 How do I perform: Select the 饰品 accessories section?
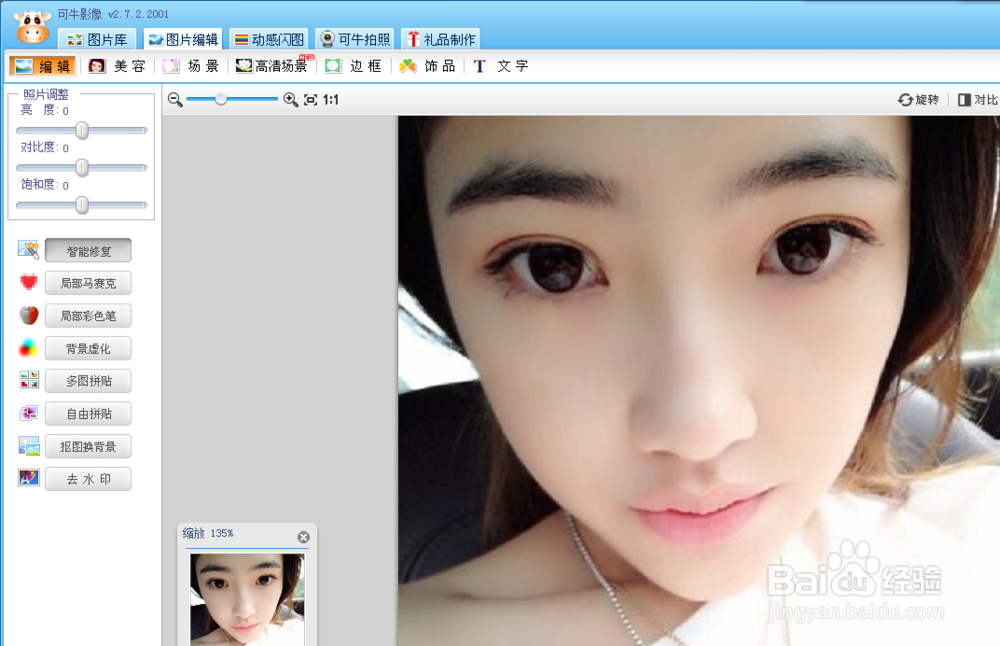point(427,66)
